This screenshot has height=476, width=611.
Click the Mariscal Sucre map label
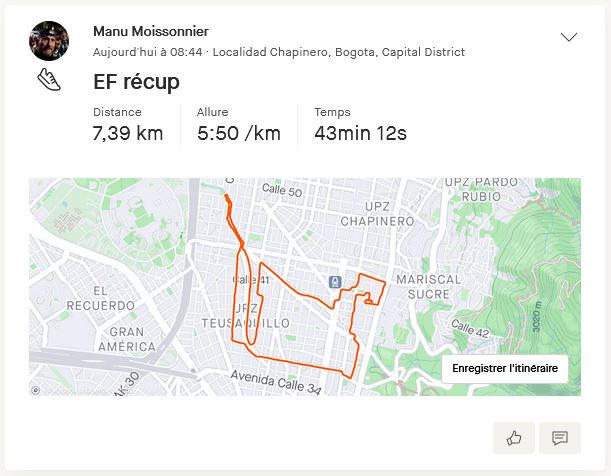429,287
